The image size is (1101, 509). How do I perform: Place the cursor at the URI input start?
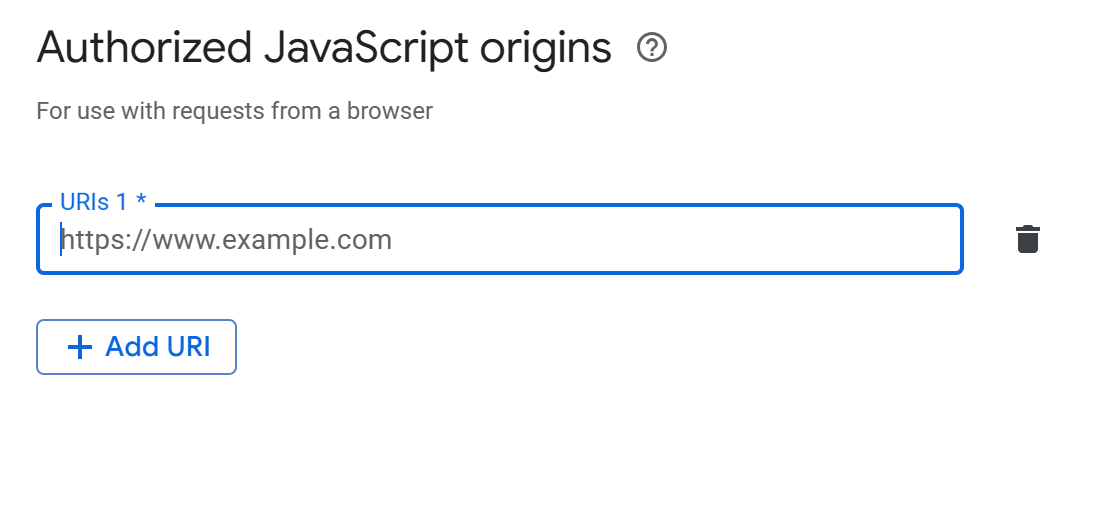point(62,240)
